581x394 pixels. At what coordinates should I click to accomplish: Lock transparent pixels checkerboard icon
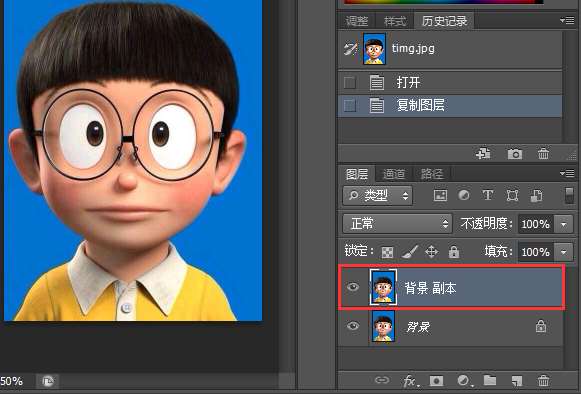click(x=387, y=252)
